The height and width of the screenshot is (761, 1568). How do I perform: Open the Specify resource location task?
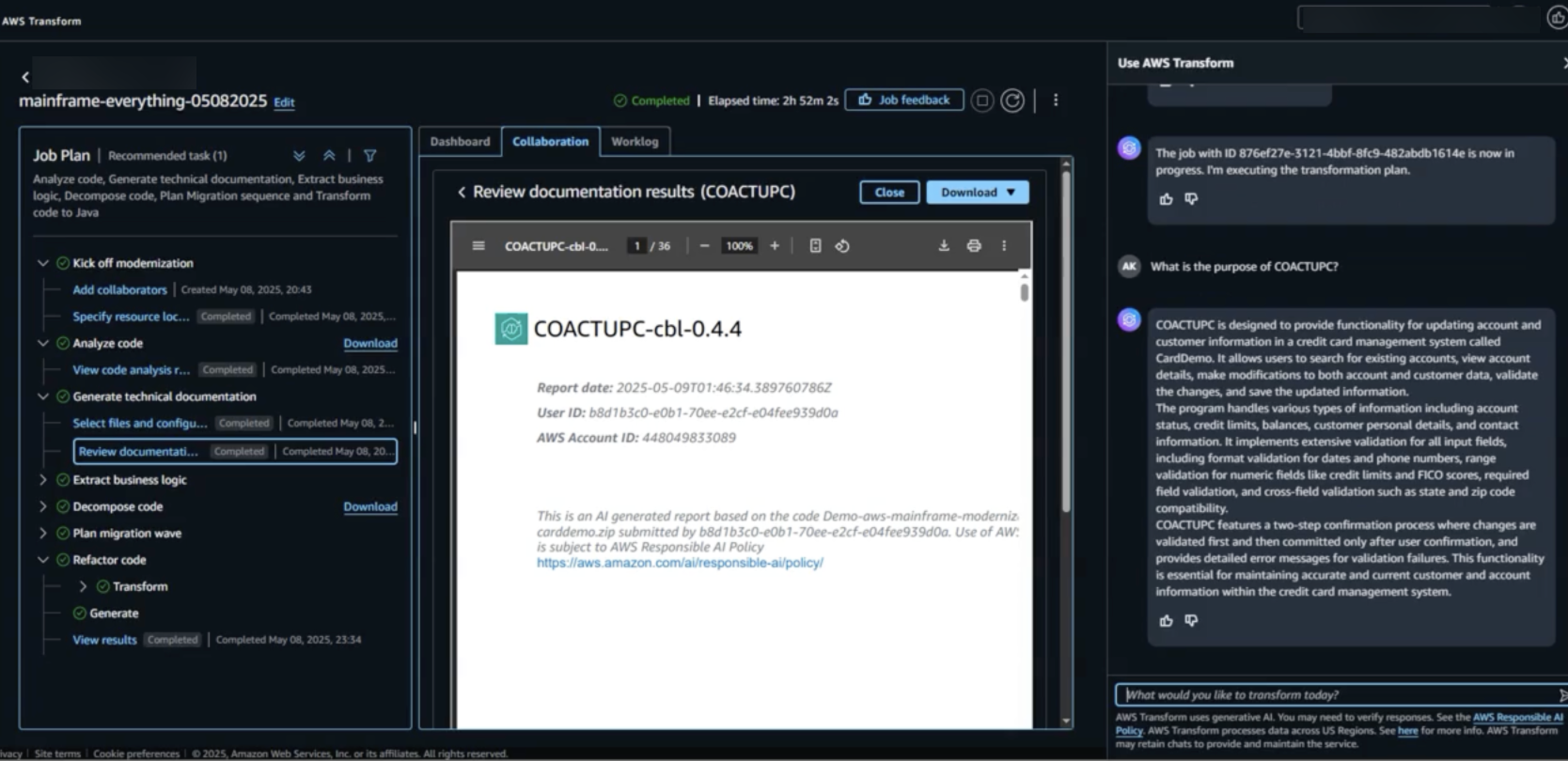[x=132, y=317]
